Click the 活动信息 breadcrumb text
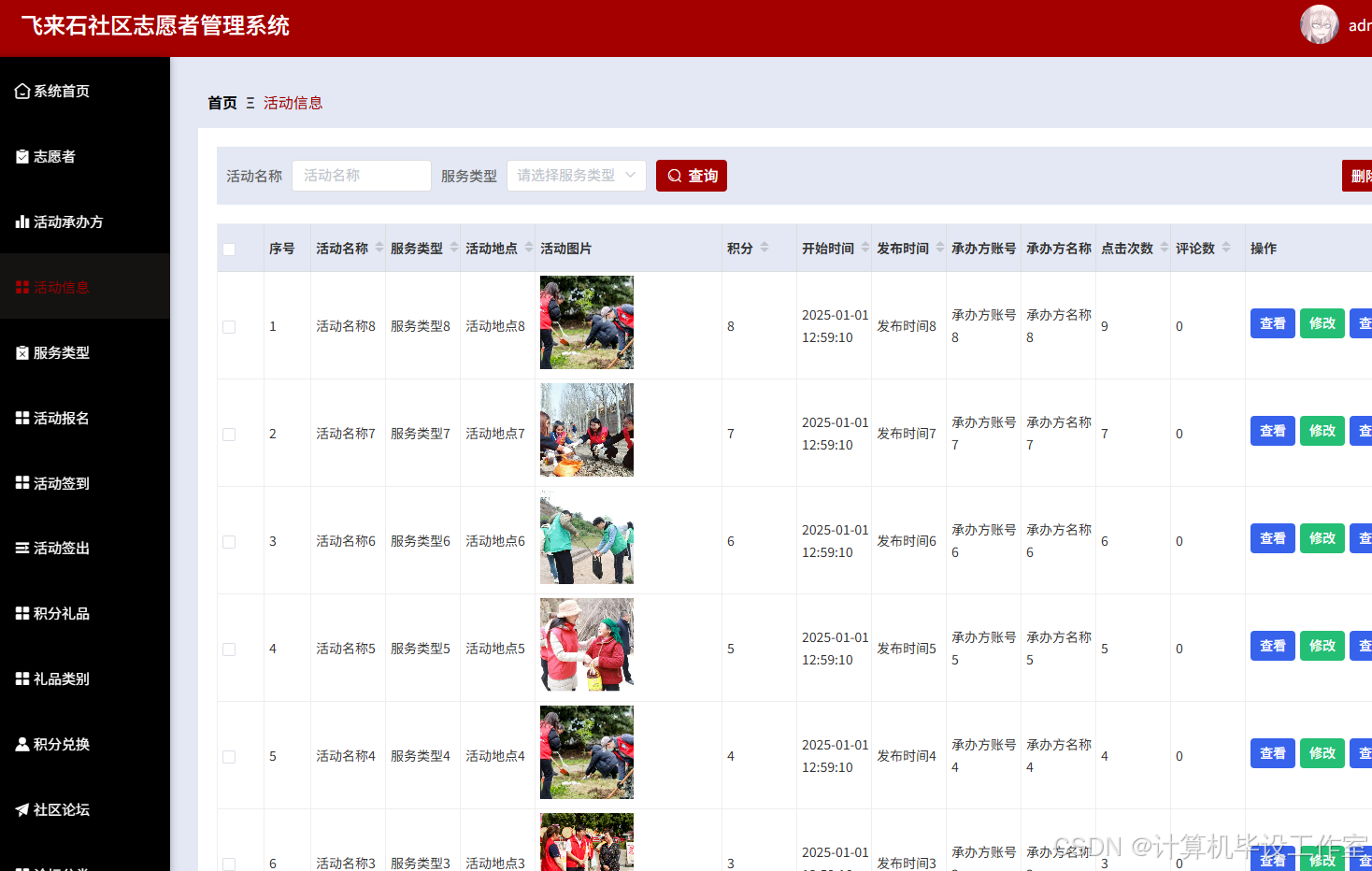 pos(293,103)
